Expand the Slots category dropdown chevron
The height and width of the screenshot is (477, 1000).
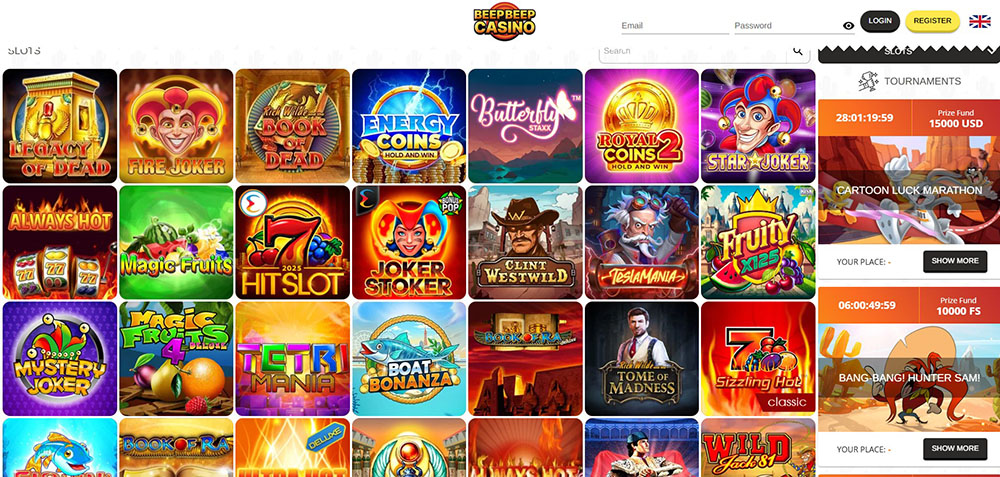(989, 51)
